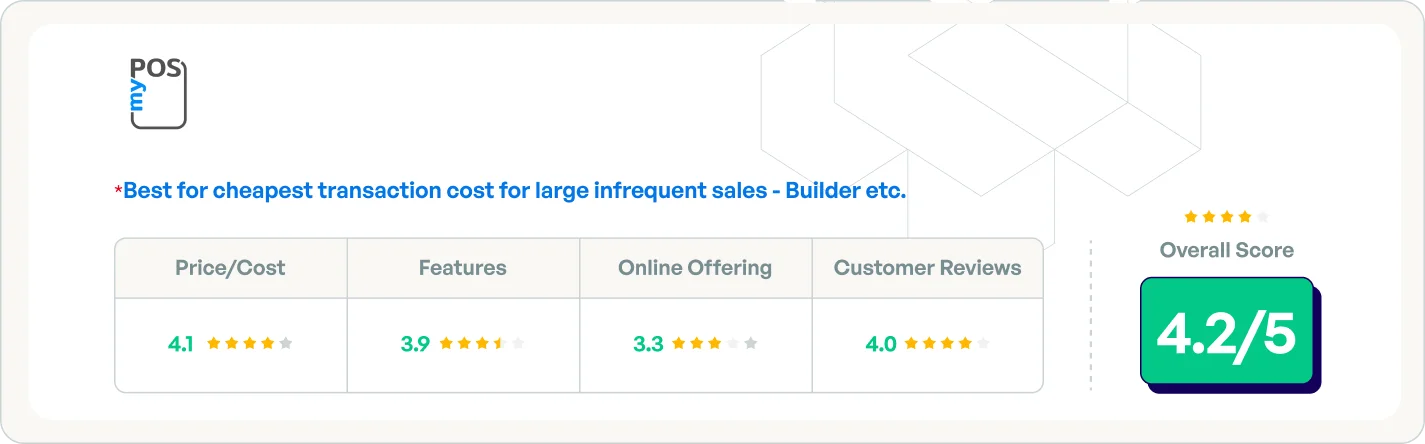Image resolution: width=1425 pixels, height=444 pixels.
Task: Select the Online Offering column header
Action: [695, 268]
